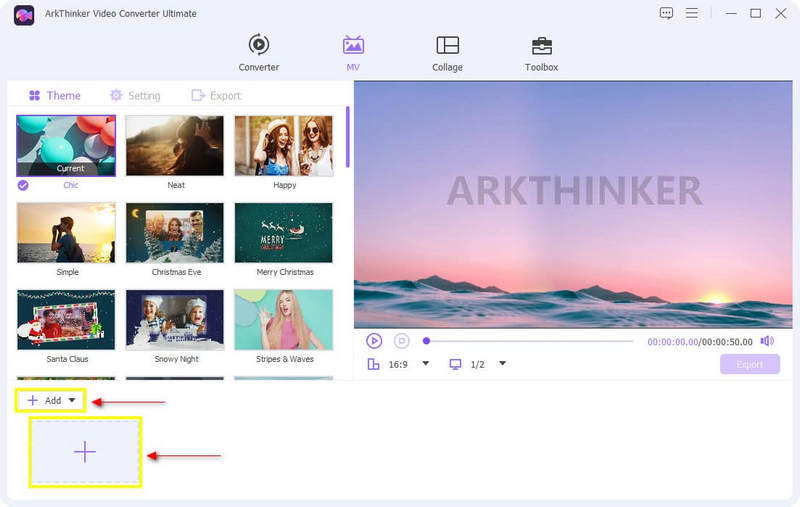Click the 'Neat' theme label
800x507 pixels.
(176, 185)
